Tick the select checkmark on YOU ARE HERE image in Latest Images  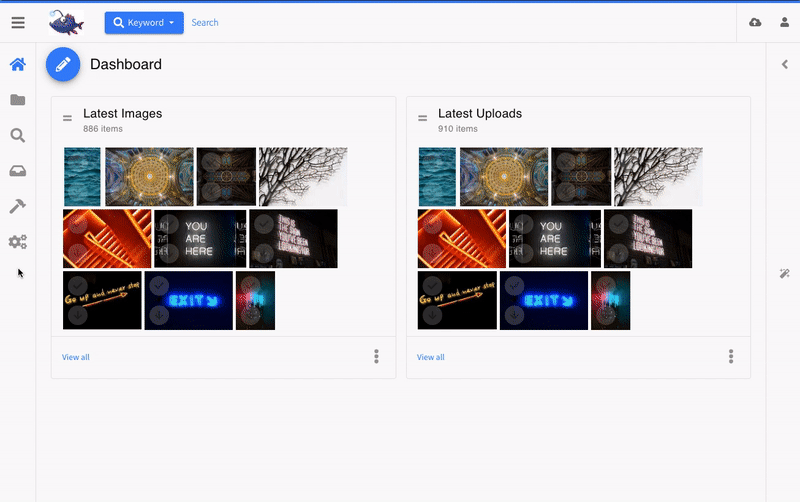168,224
